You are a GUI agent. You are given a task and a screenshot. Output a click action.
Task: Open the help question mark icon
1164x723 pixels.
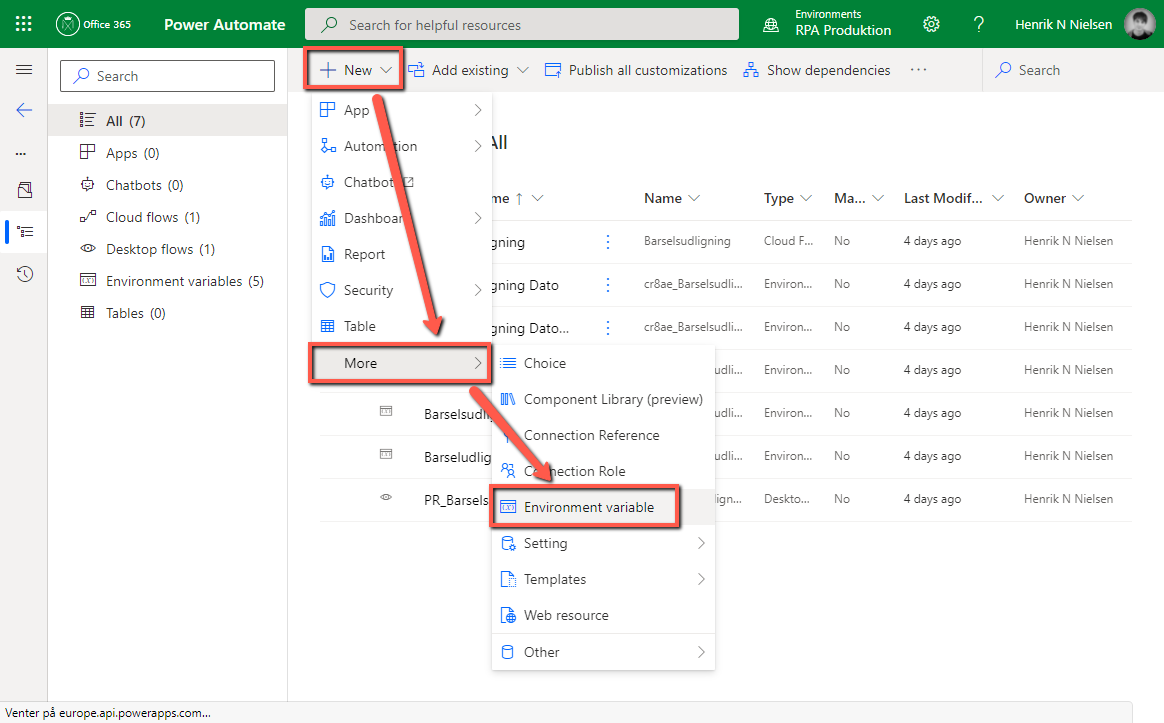(x=979, y=24)
